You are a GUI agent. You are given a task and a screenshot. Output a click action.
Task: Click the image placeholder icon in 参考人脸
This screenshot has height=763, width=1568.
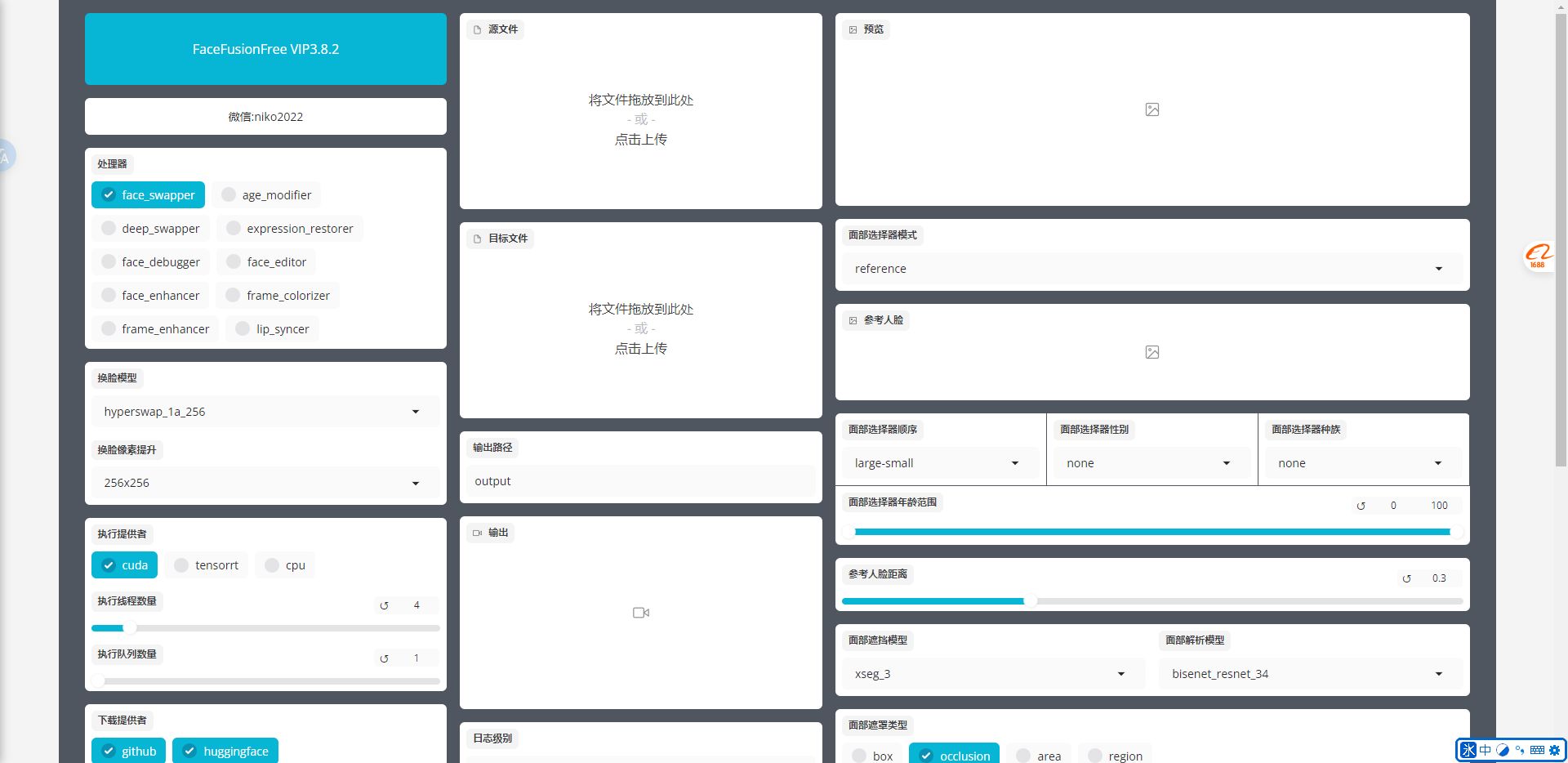click(x=1152, y=352)
